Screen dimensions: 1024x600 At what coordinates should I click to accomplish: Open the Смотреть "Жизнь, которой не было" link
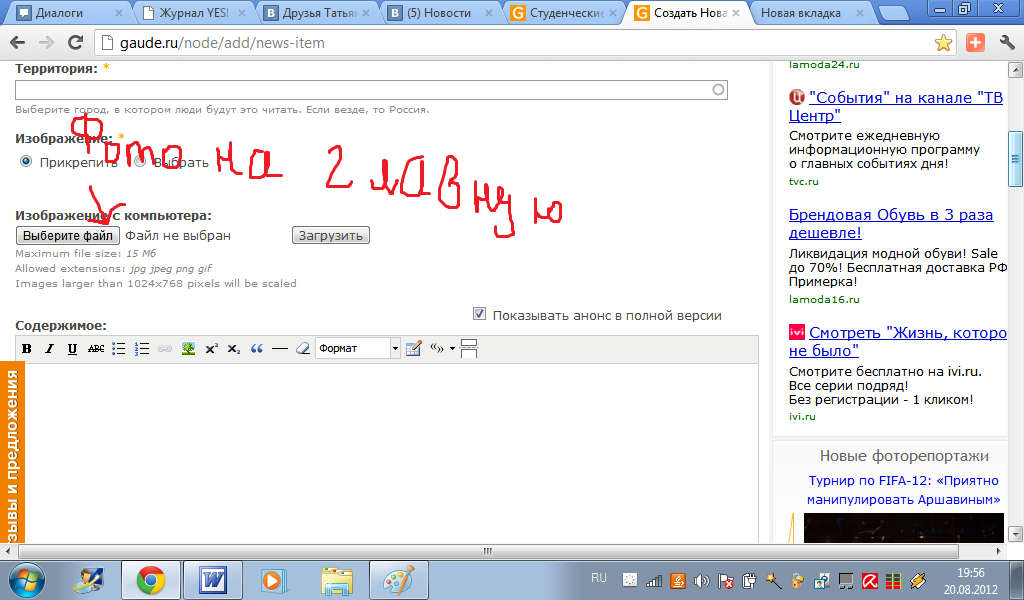[898, 341]
